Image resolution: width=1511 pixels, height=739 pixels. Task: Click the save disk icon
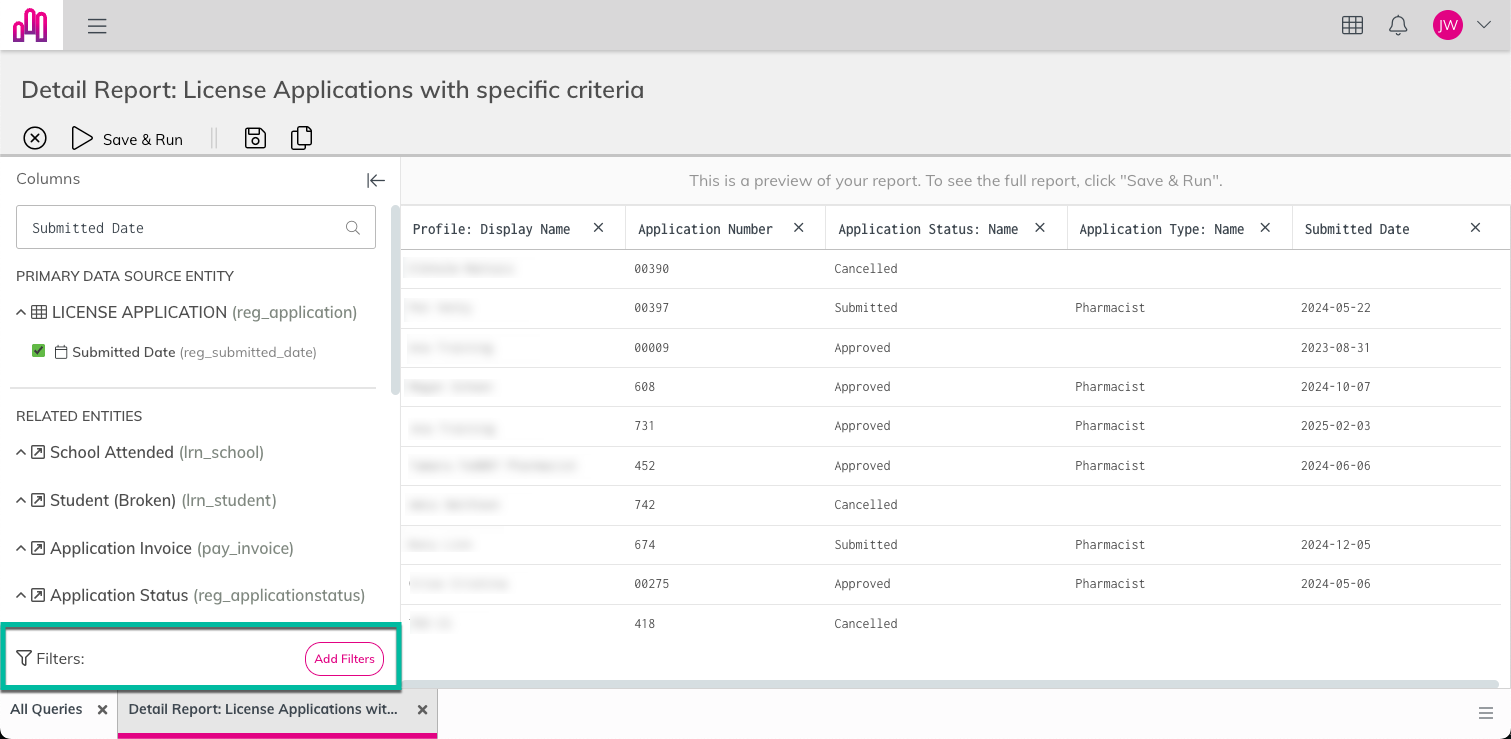click(x=255, y=138)
